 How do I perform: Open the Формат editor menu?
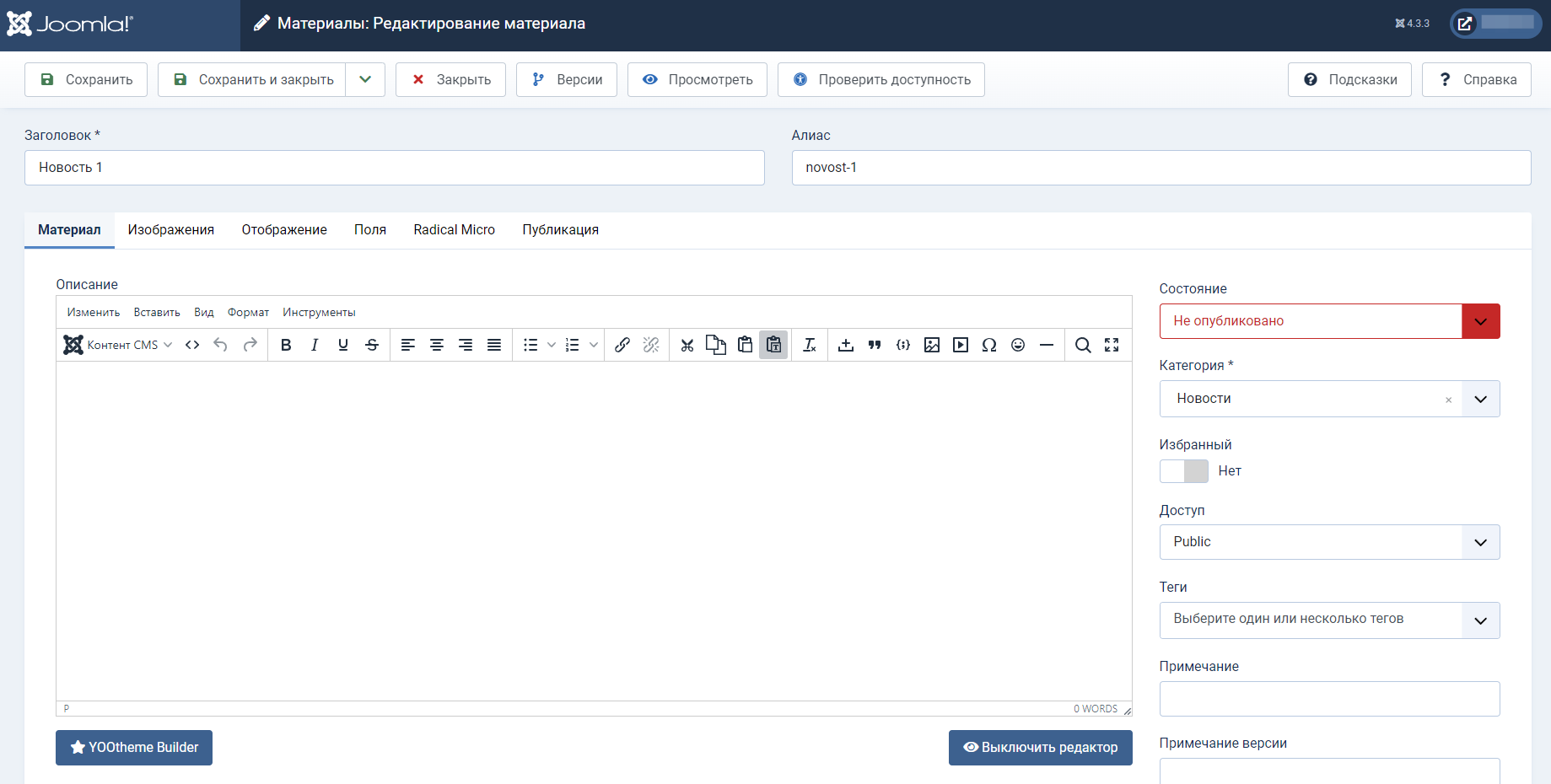point(248,313)
